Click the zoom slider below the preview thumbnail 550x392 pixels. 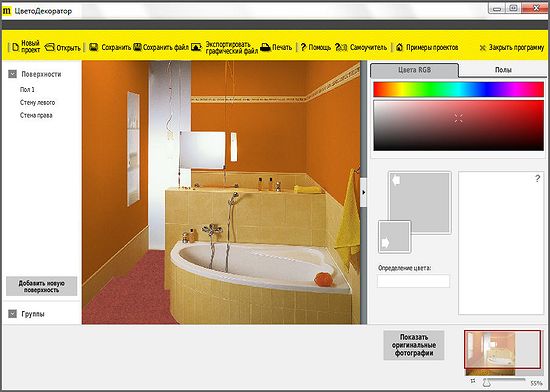pos(504,381)
